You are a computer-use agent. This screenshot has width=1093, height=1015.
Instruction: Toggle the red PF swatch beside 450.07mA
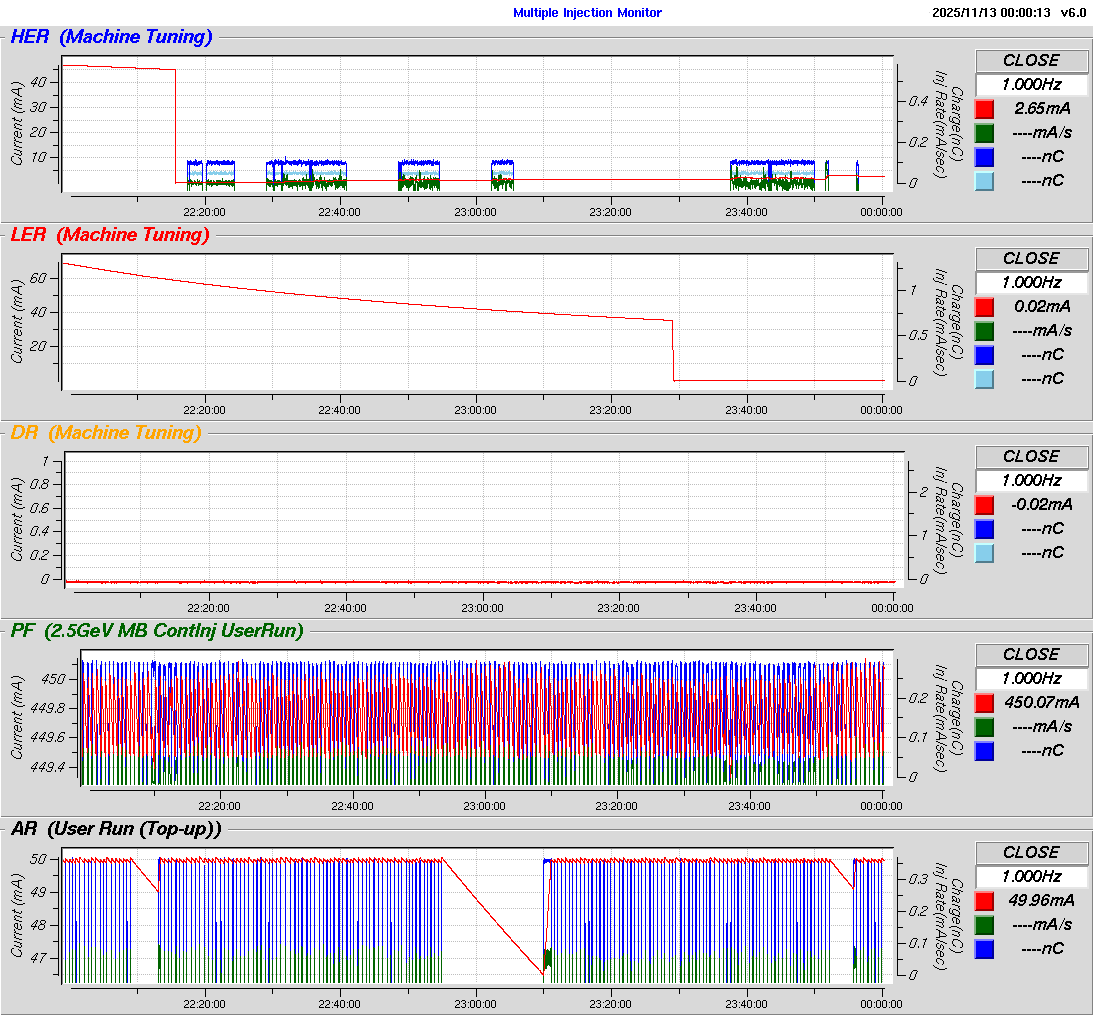985,703
